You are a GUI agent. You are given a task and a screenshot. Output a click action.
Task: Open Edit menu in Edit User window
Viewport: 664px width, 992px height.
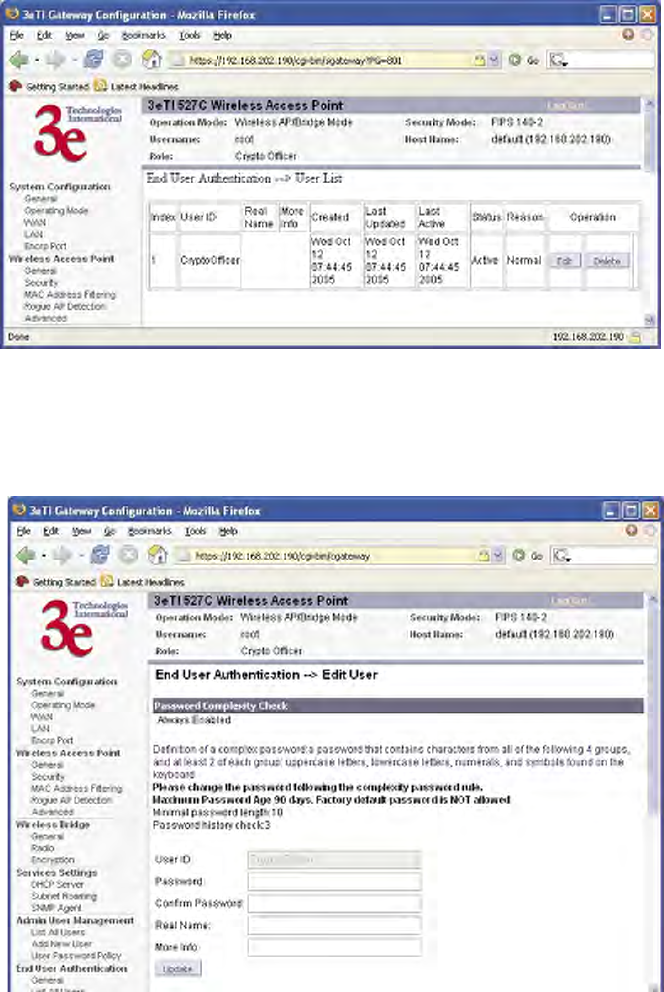[51, 531]
